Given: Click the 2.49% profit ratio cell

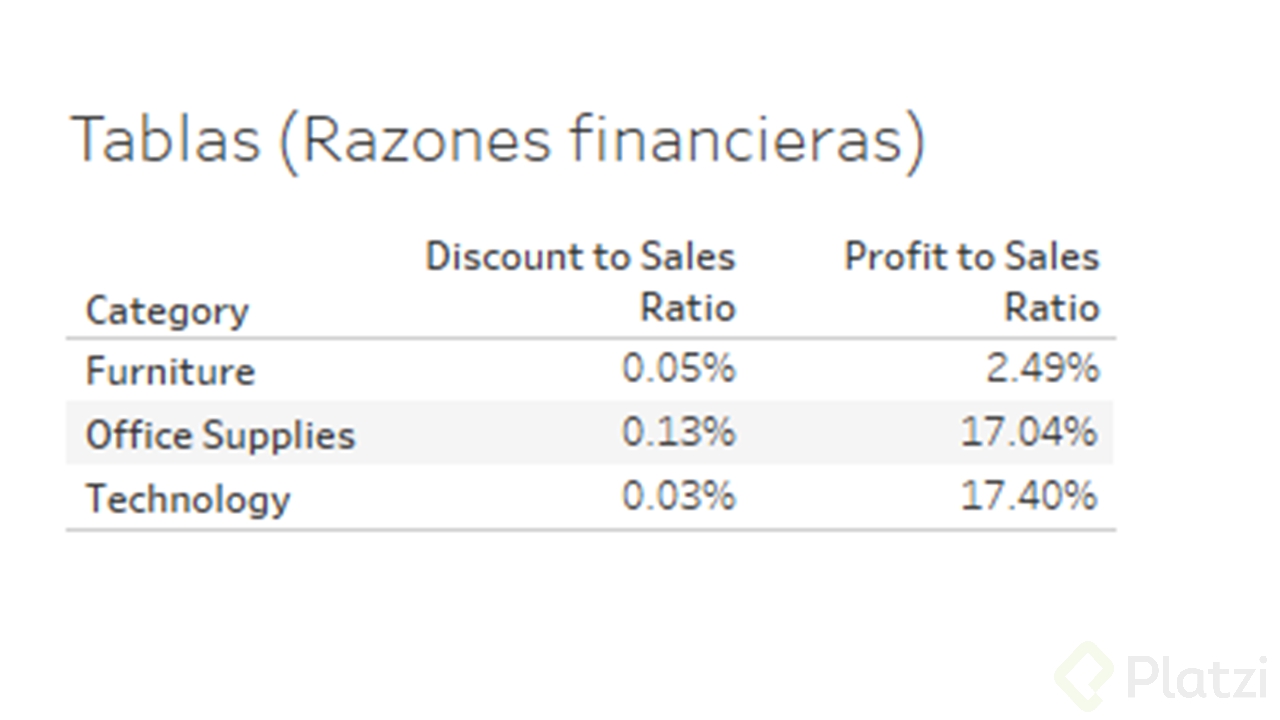Looking at the screenshot, I should (x=1043, y=369).
